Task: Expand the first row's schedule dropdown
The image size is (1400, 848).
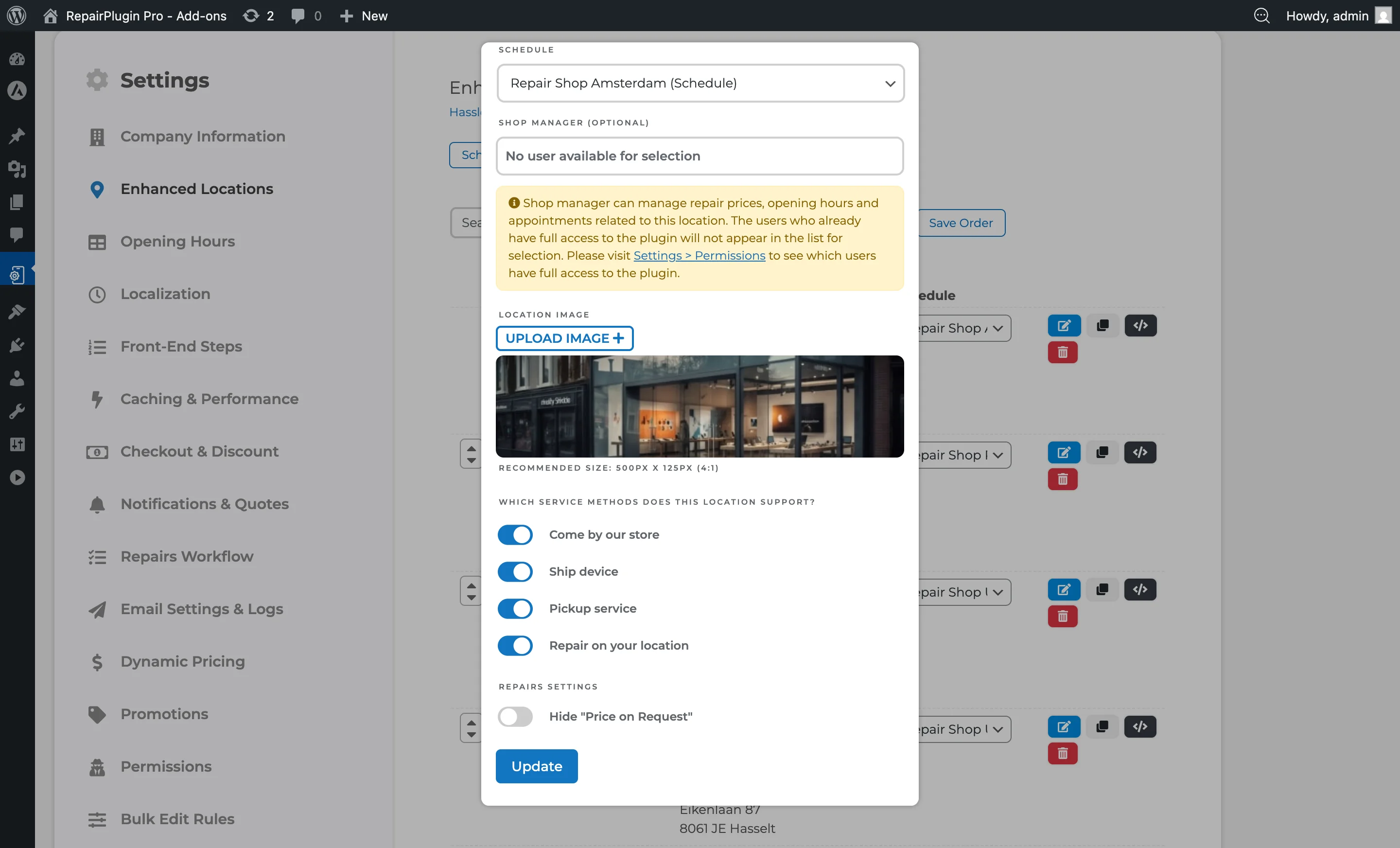Action: click(x=965, y=328)
